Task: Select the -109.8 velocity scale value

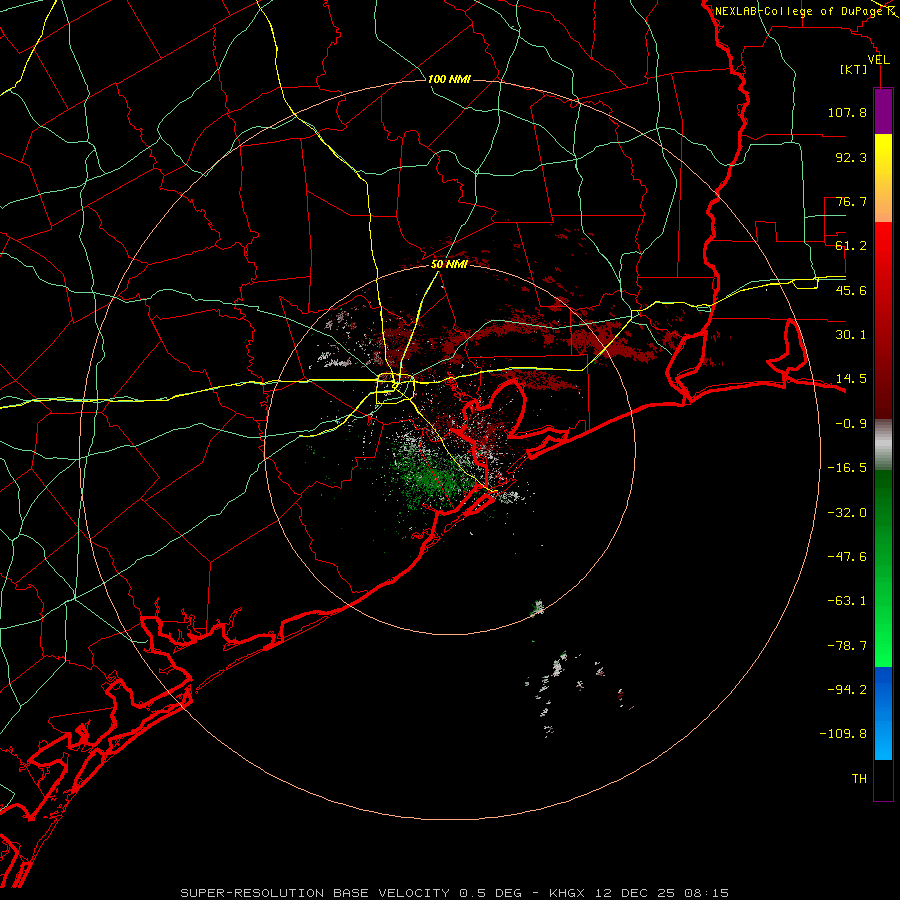Action: coord(843,734)
